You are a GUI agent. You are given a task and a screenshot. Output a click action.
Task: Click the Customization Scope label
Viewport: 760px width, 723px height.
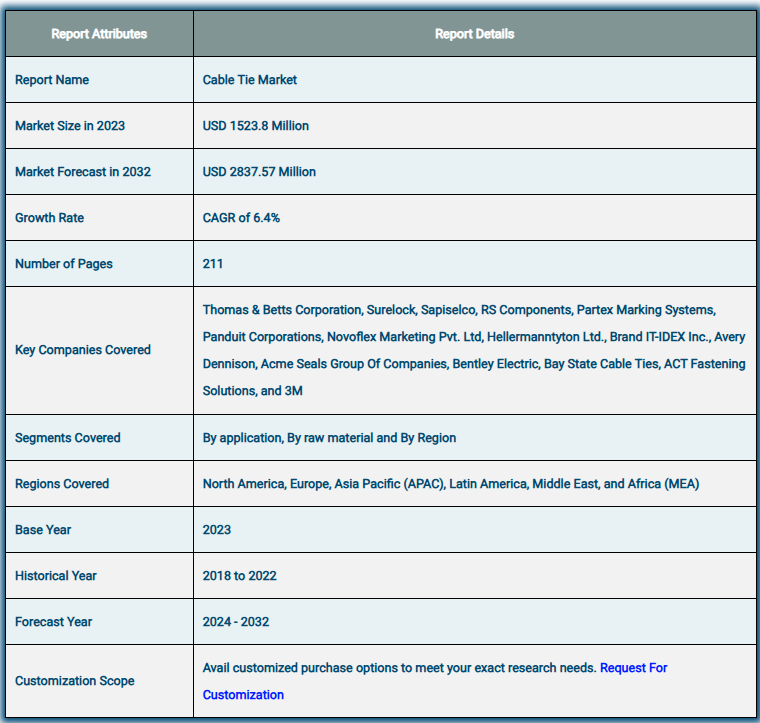(75, 681)
